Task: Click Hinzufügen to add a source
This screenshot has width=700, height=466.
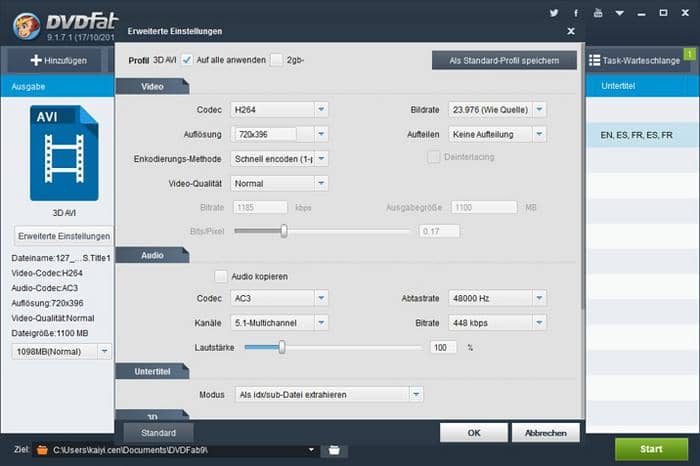Action: (58, 61)
